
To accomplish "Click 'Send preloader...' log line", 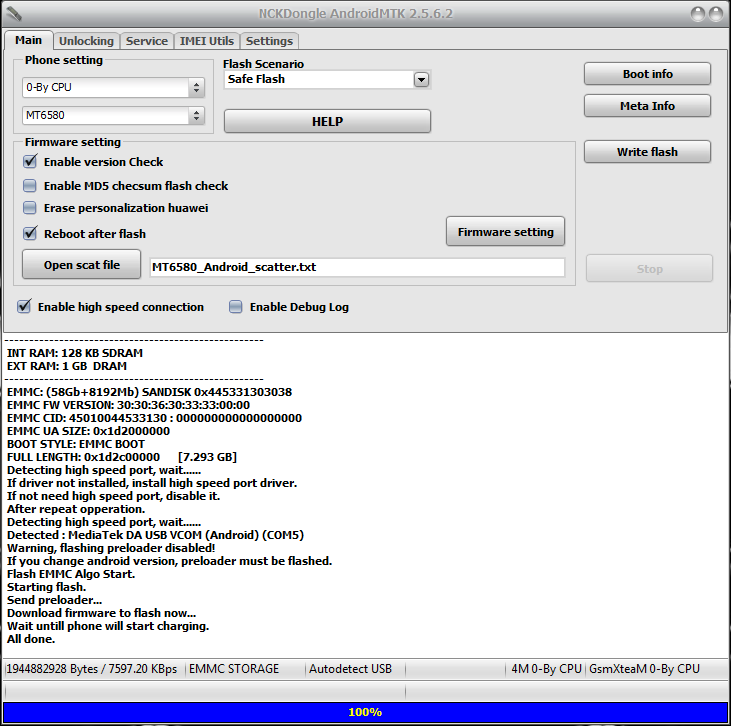I will pyautogui.click(x=55, y=601).
